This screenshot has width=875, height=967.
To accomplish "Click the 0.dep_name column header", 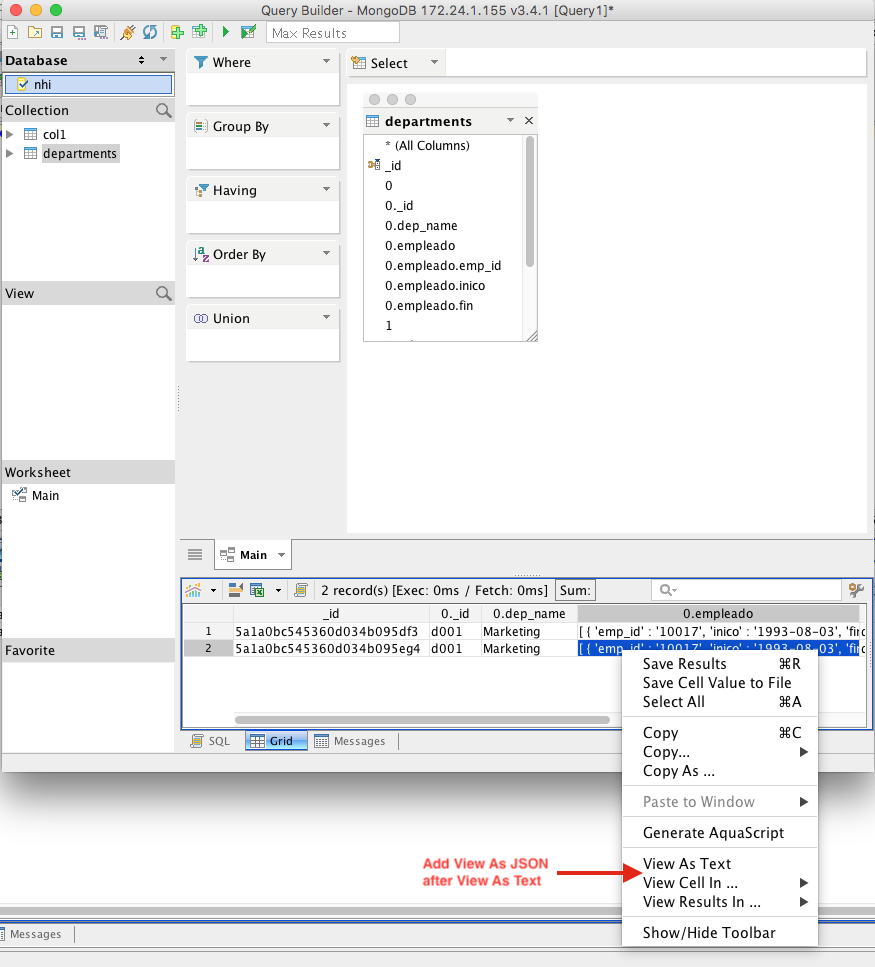I will (529, 614).
